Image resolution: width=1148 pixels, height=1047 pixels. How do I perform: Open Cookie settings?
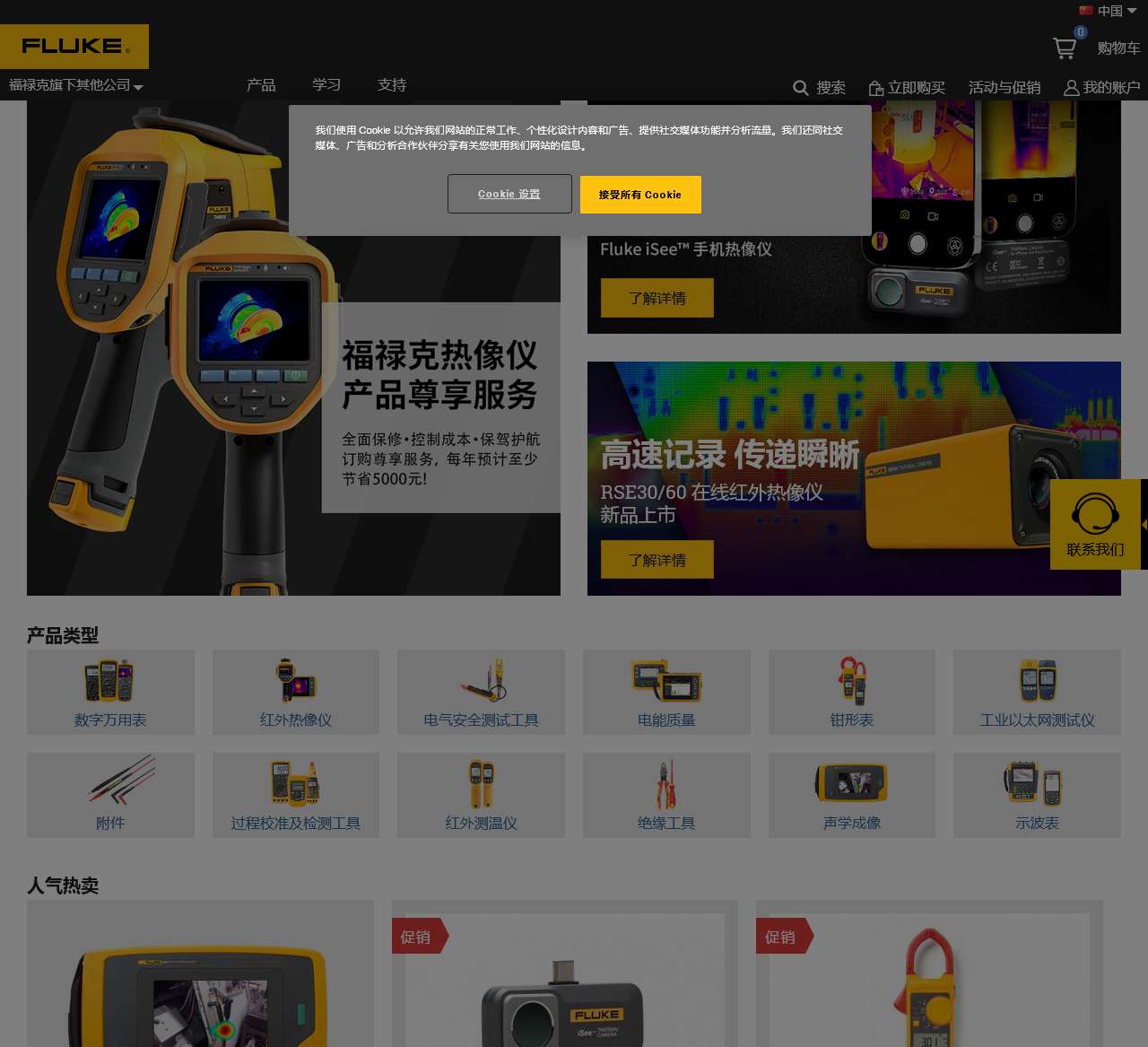tap(509, 194)
